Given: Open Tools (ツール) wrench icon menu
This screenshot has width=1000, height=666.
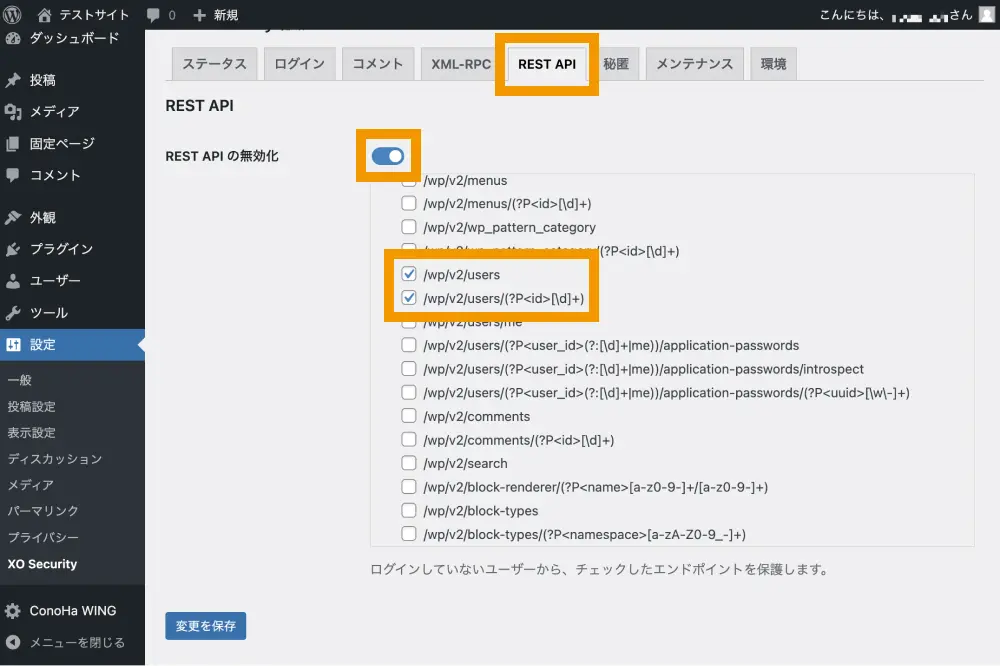Looking at the screenshot, I should coord(13,313).
